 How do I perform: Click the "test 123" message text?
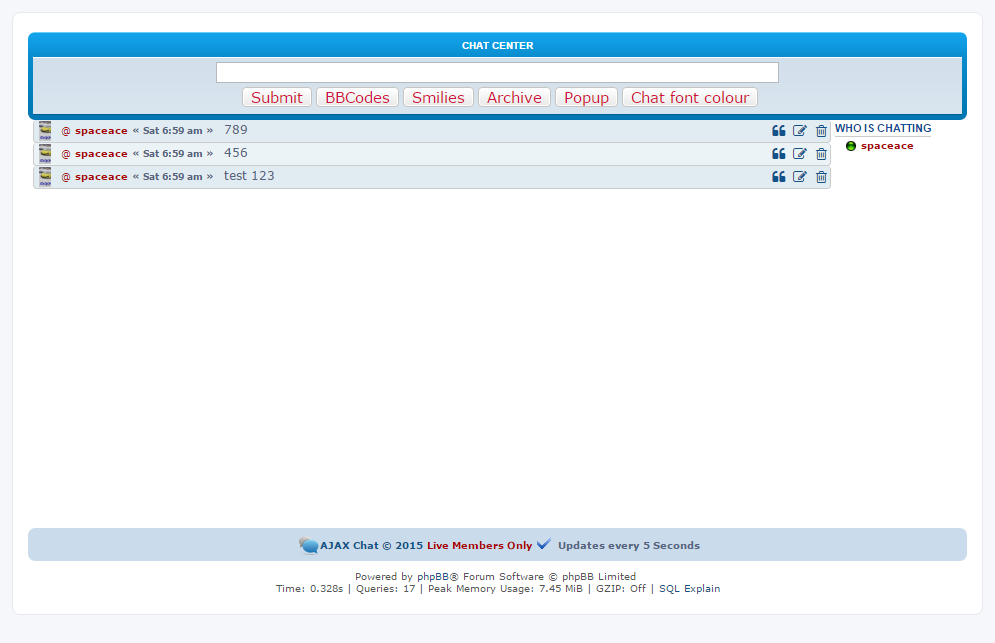coord(249,176)
